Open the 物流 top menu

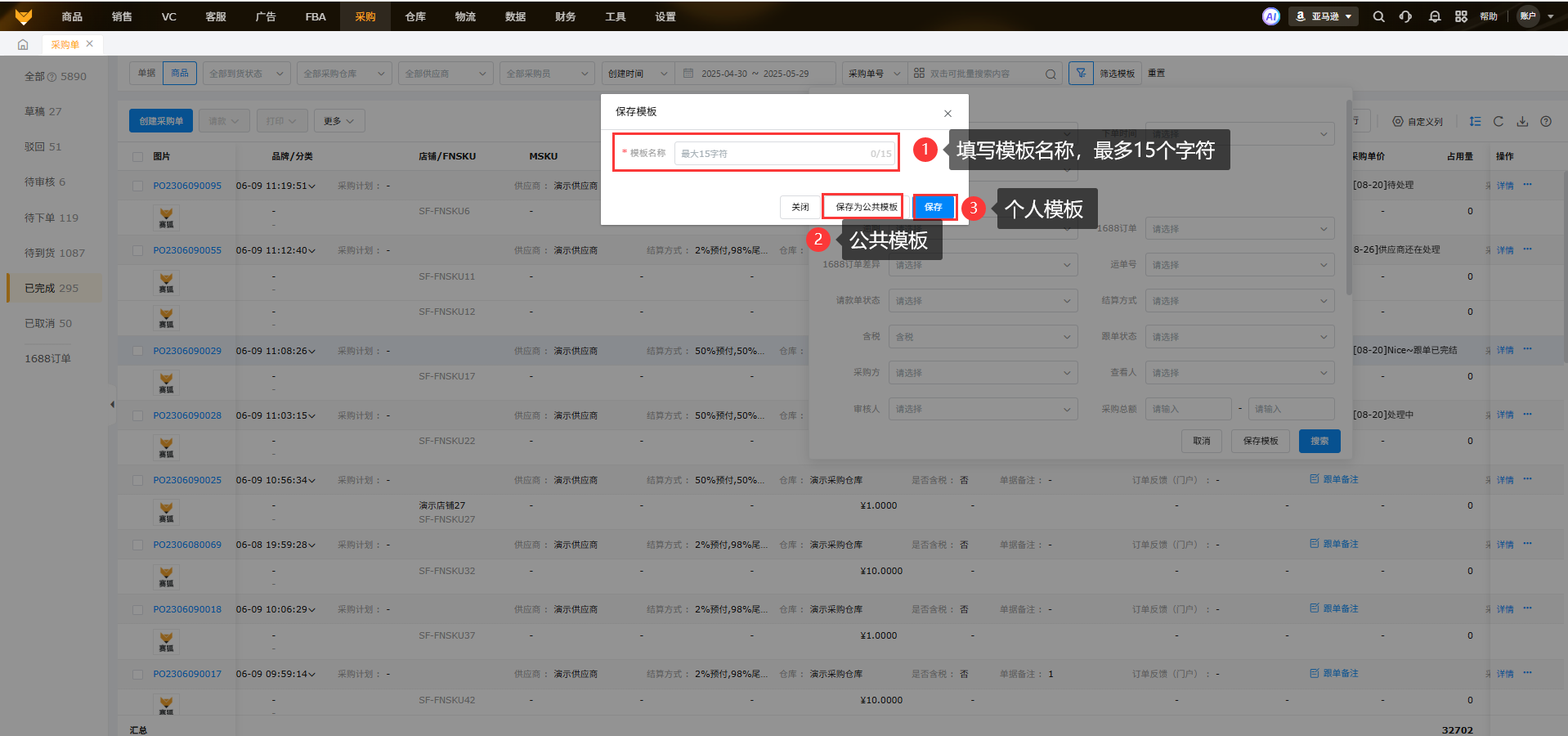(465, 16)
